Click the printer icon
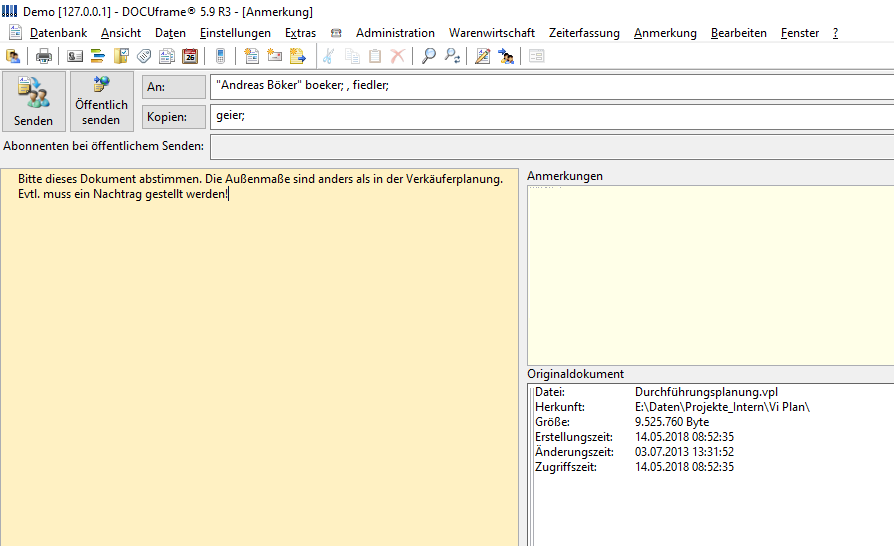Image resolution: width=894 pixels, height=546 pixels. [x=43, y=56]
